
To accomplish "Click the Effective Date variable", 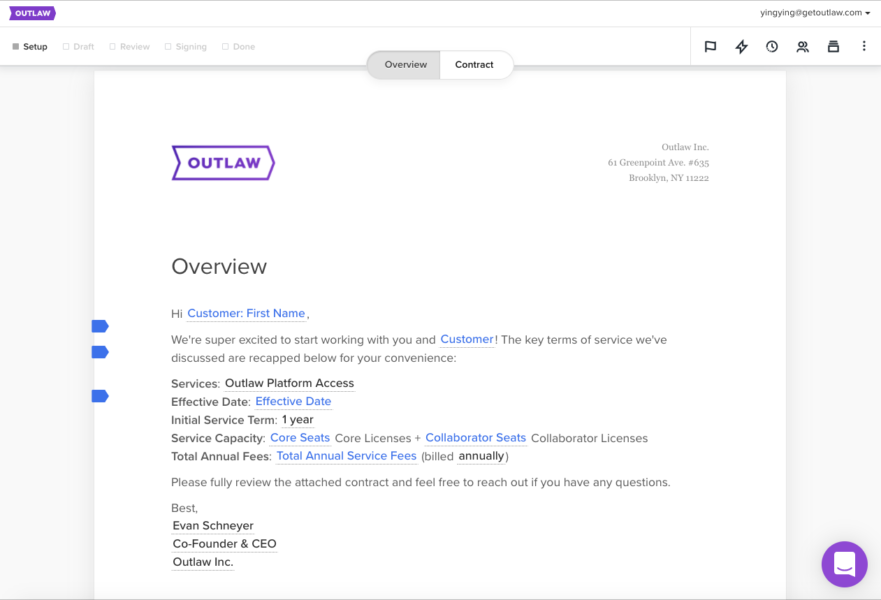I will pyautogui.click(x=293, y=402).
